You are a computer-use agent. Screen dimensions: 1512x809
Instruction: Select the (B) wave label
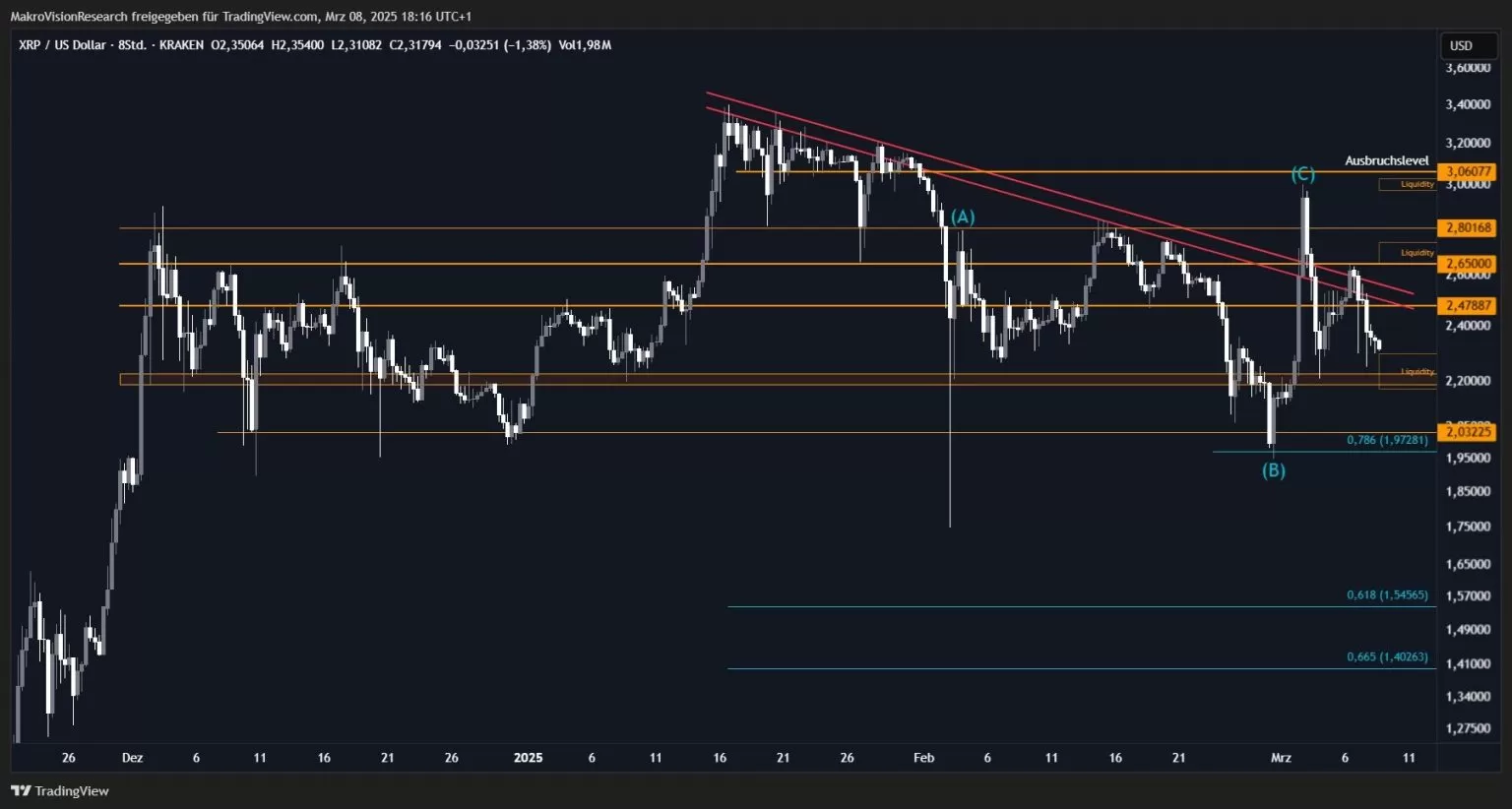(x=1274, y=470)
